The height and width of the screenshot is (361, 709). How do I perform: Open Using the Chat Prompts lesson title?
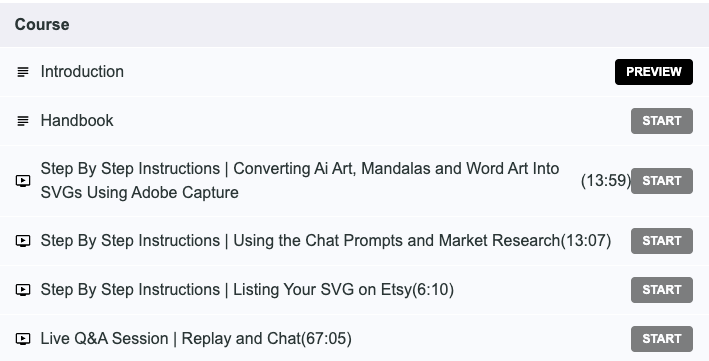300,240
